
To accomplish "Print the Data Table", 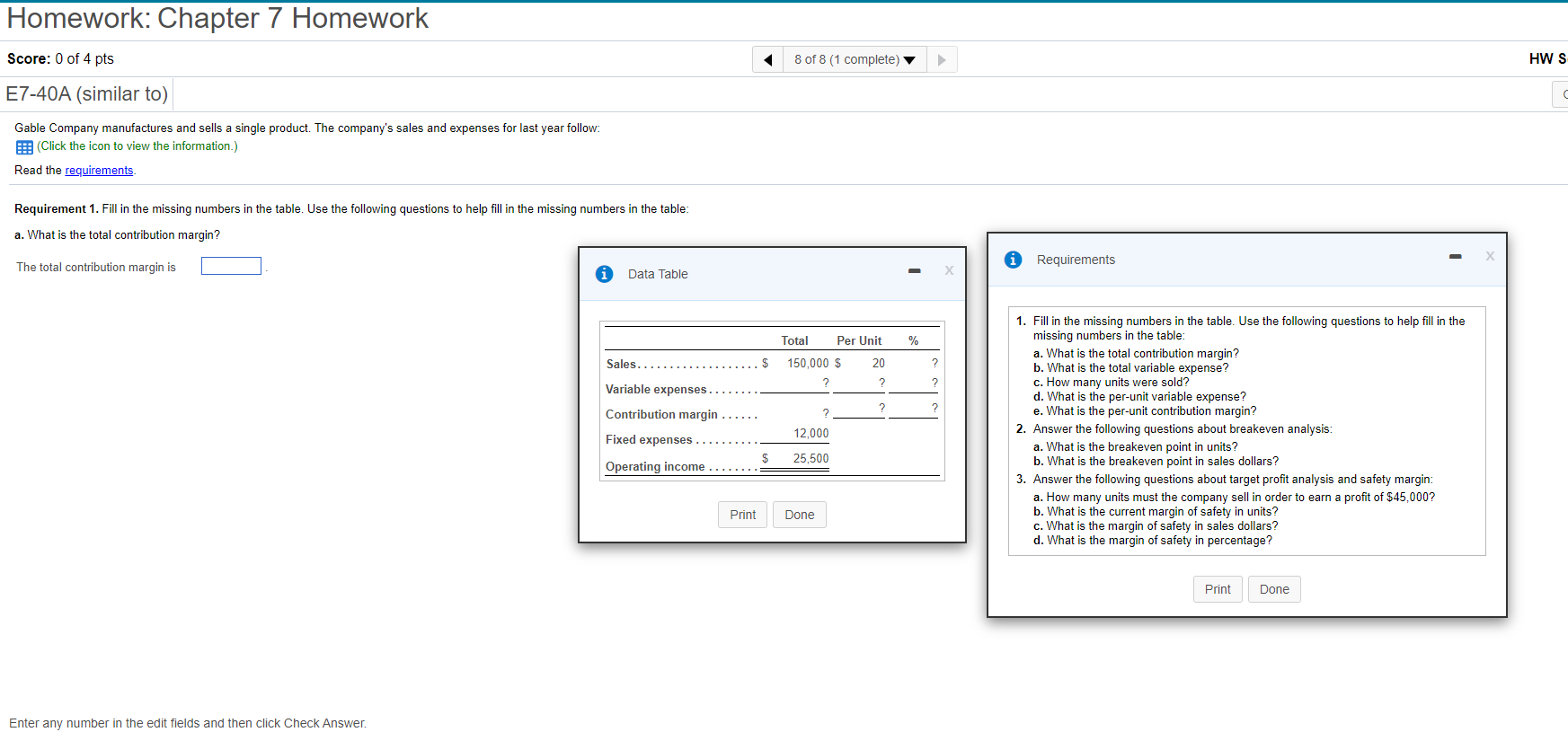I will click(742, 515).
